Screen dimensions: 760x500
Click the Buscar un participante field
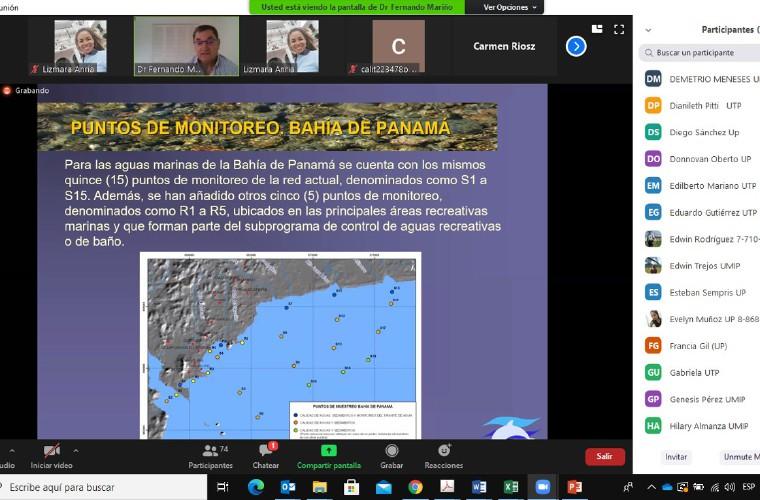(700, 53)
